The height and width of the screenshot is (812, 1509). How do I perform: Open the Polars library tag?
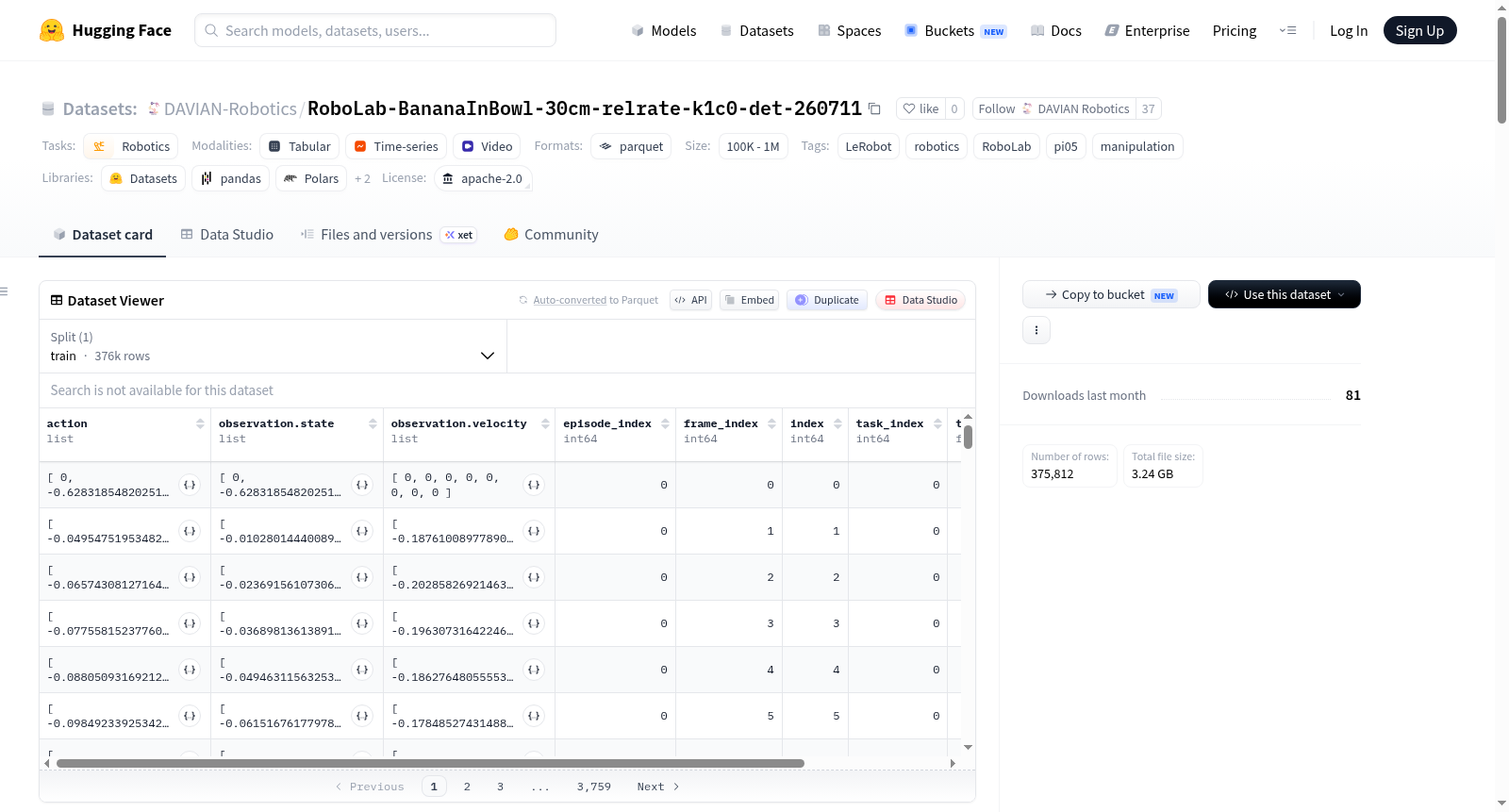[x=311, y=178]
